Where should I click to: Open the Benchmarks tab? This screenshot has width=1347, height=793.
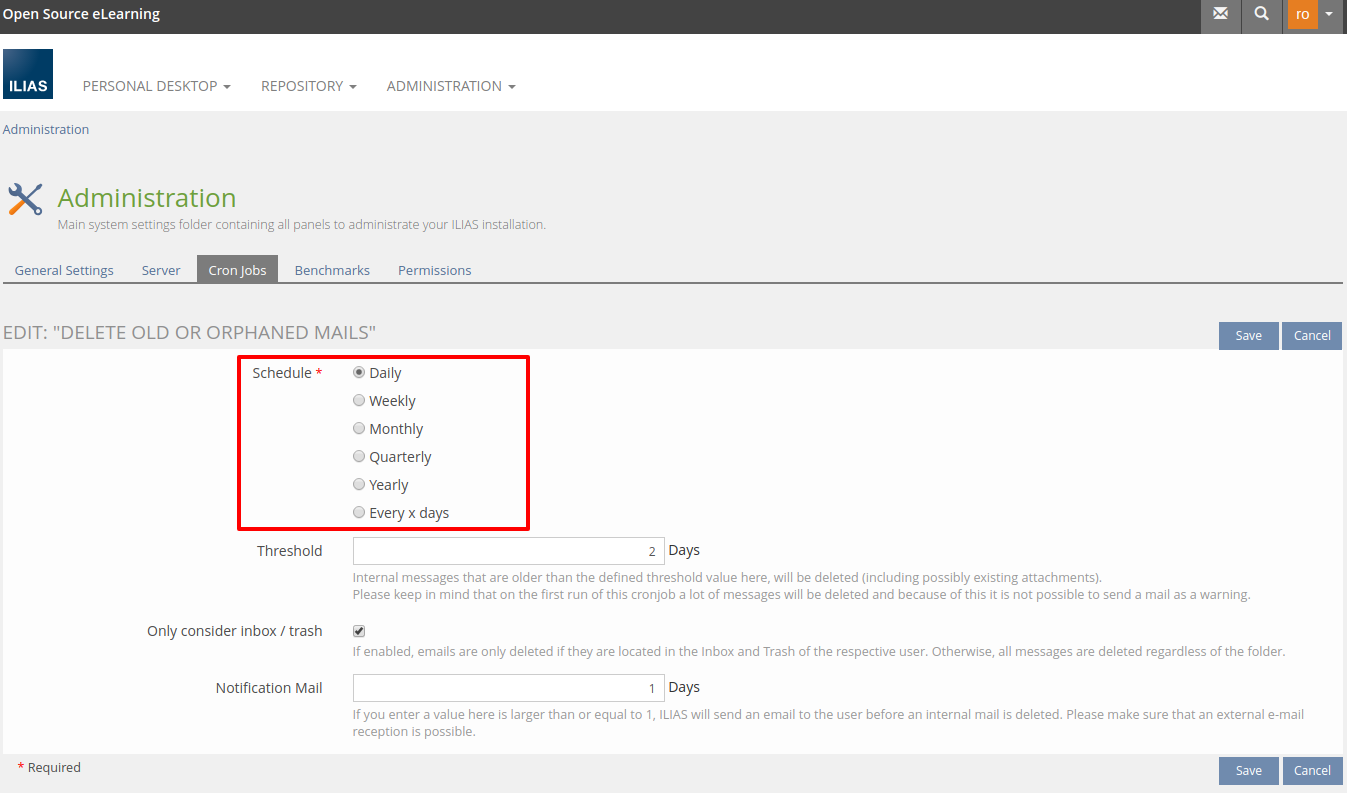(x=332, y=270)
